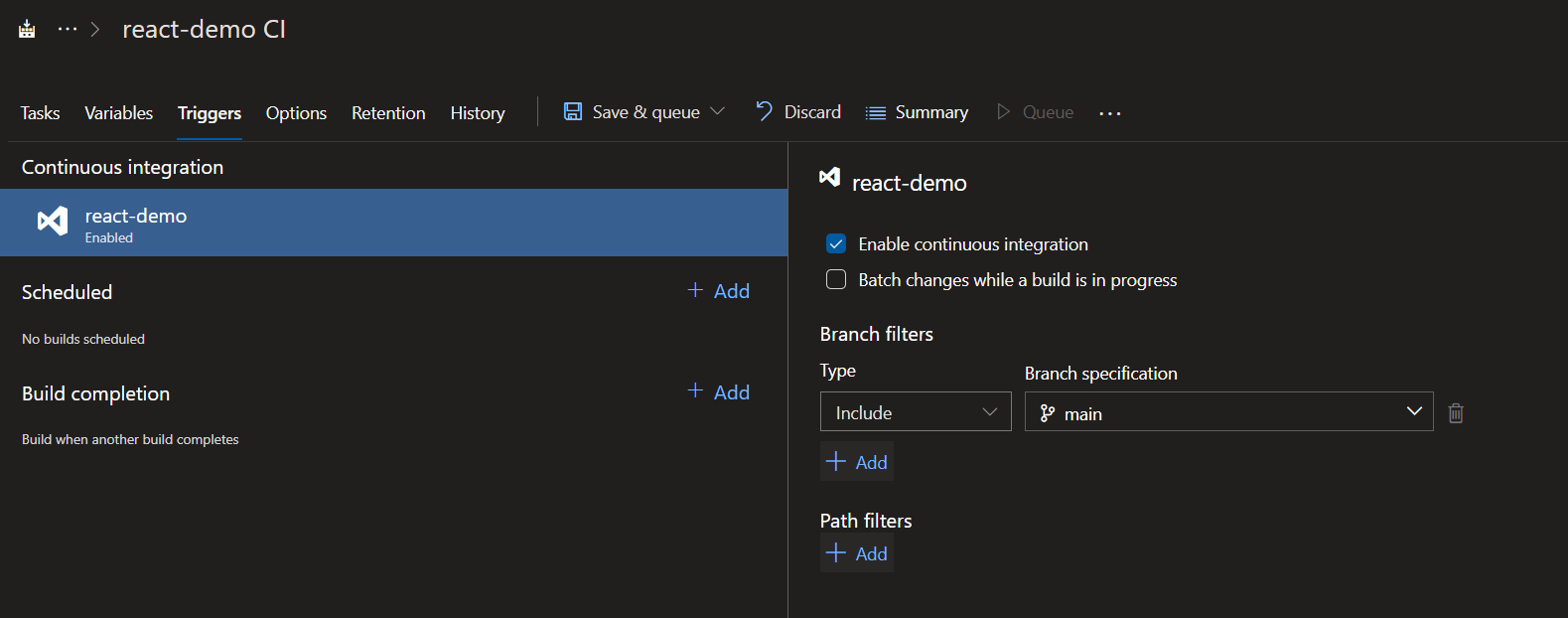
Task: Open the main branch specification dropdown
Action: (1228, 411)
